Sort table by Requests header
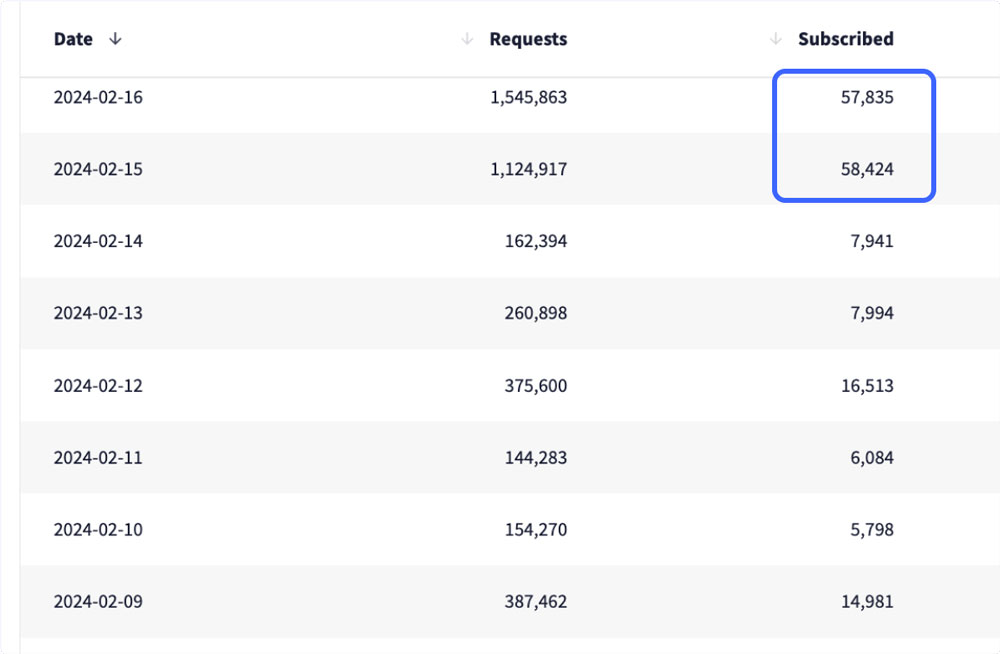 pyautogui.click(x=528, y=40)
